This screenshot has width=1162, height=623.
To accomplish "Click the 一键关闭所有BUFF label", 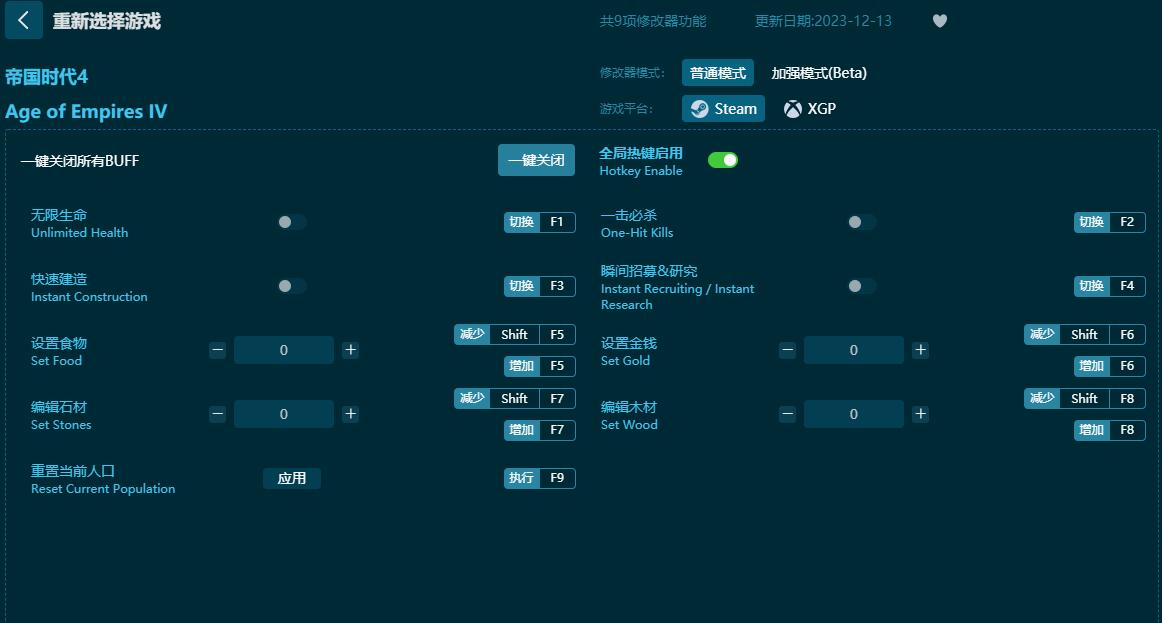I will [x=80, y=161].
